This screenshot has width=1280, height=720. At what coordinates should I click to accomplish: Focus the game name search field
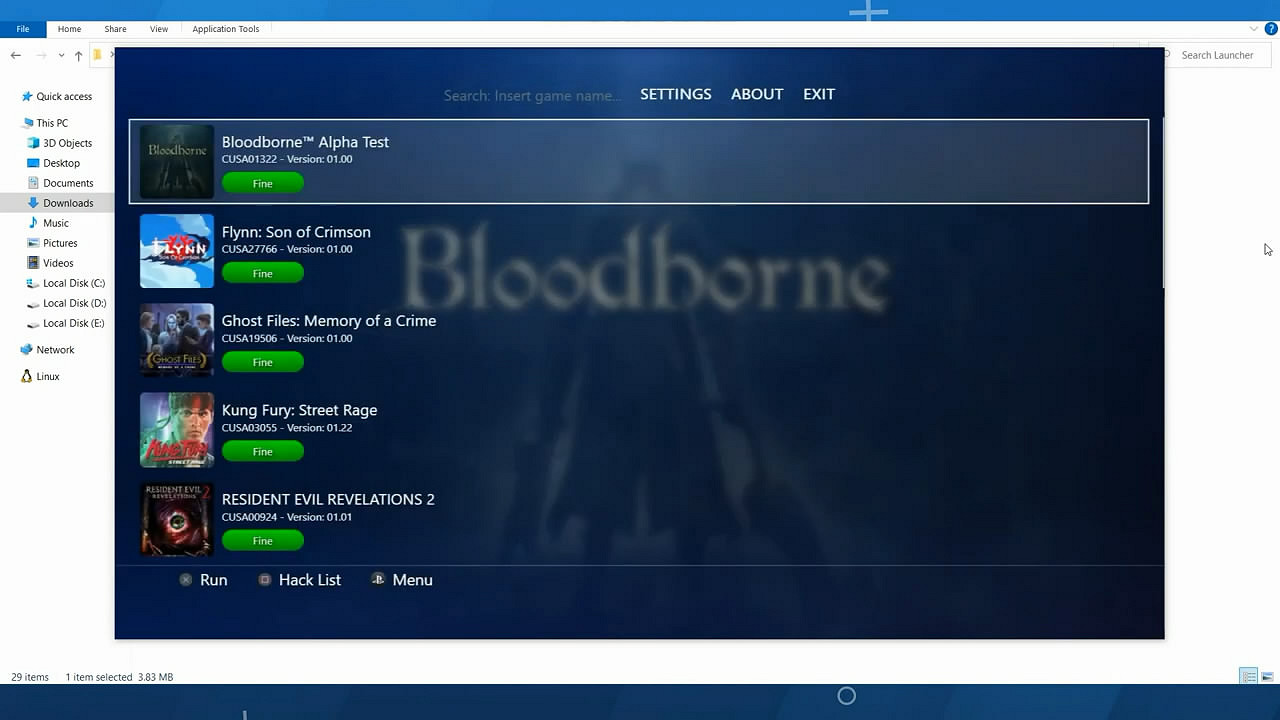(x=532, y=96)
